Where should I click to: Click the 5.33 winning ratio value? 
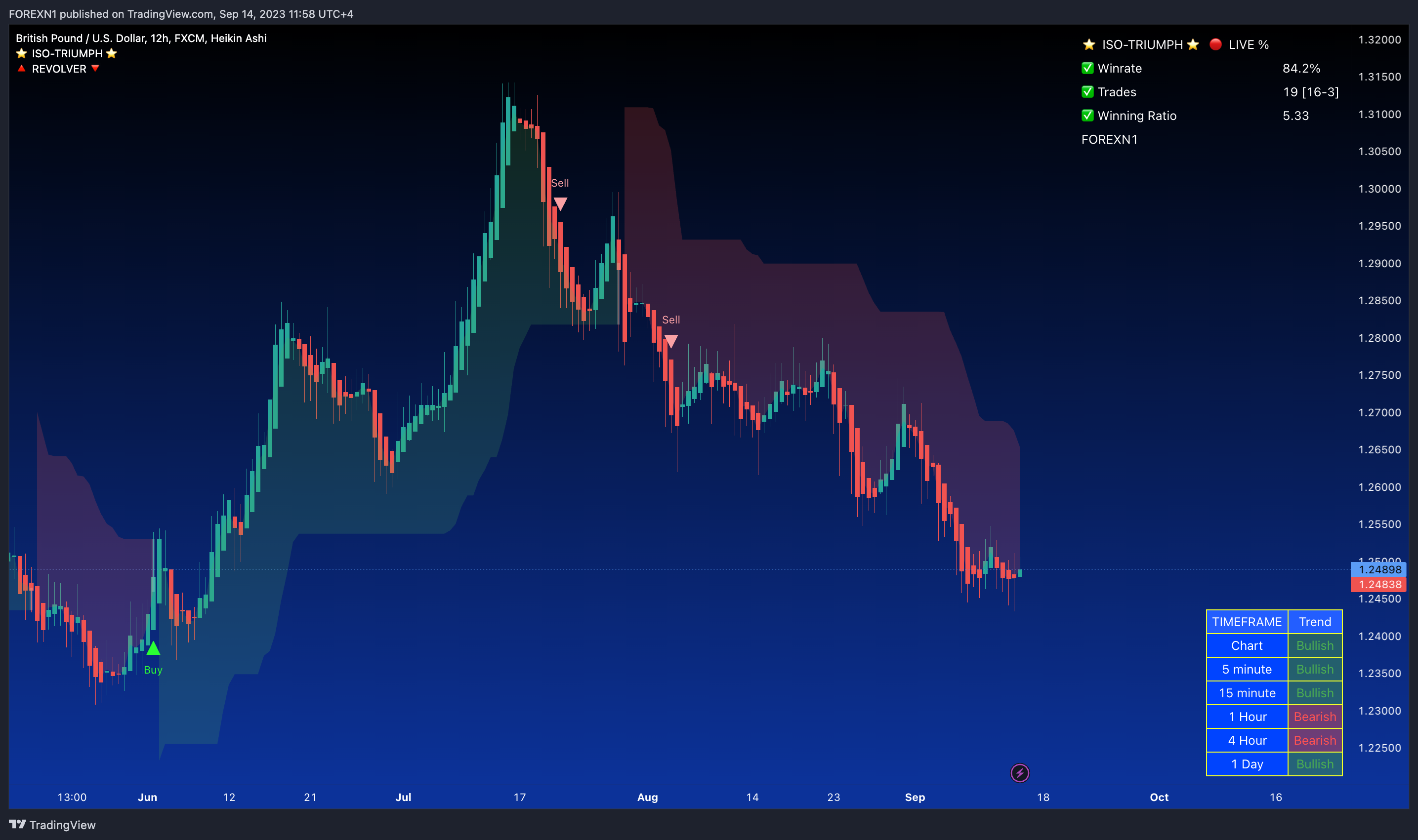click(1295, 116)
